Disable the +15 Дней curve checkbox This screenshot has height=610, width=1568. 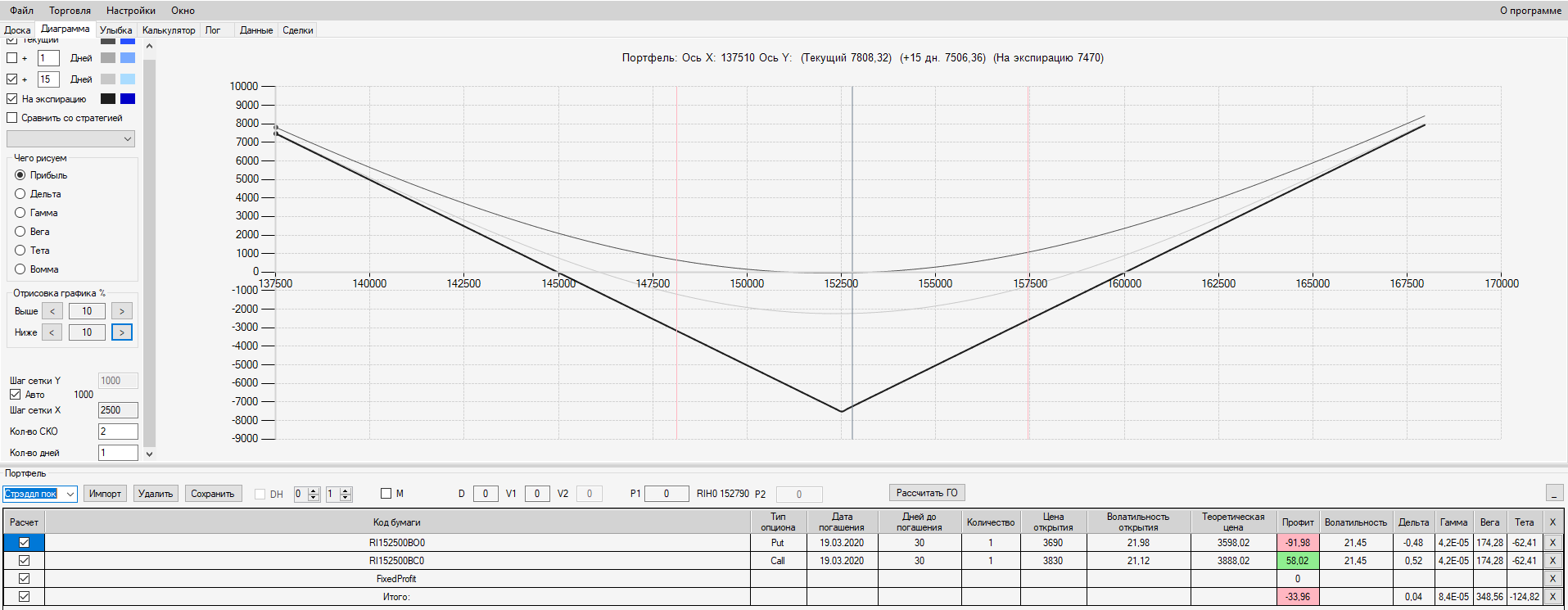[x=12, y=79]
